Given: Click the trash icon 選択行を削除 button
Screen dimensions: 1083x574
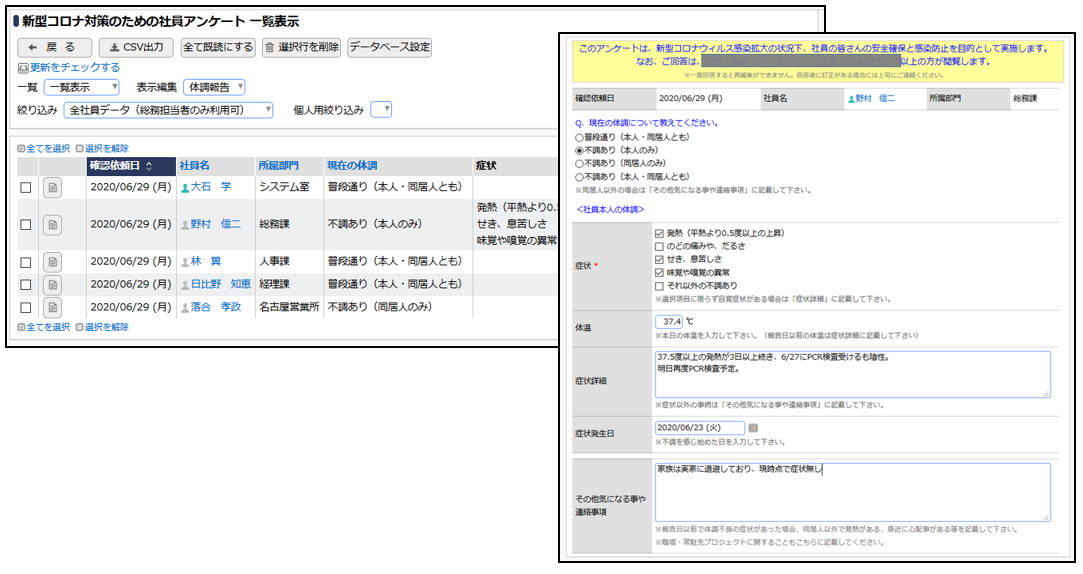Looking at the screenshot, I should 301,47.
